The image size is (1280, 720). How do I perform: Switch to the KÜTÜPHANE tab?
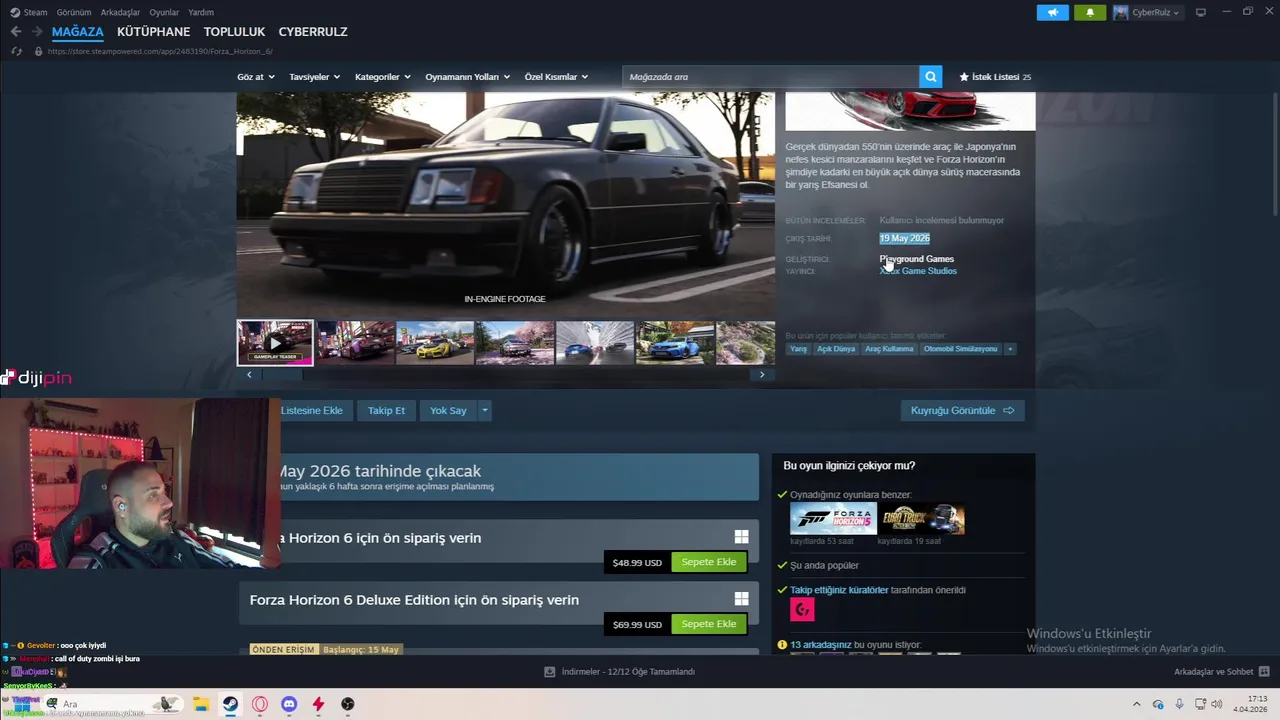point(153,32)
